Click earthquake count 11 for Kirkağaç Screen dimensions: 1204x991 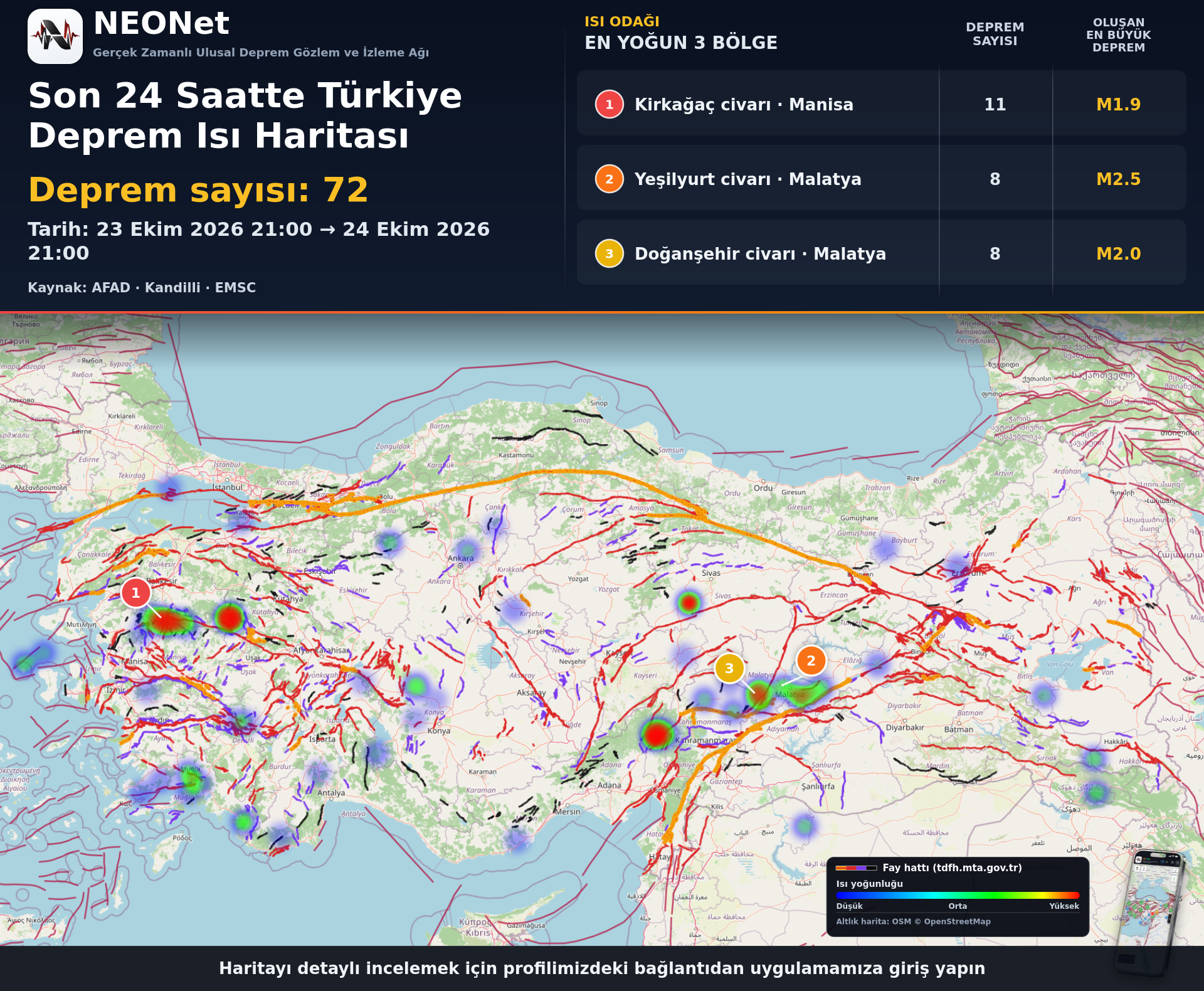click(x=995, y=104)
